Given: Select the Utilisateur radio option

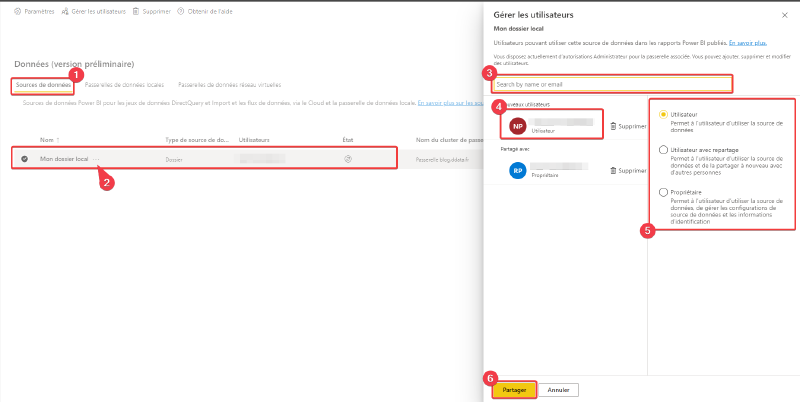Looking at the screenshot, I should pos(663,115).
